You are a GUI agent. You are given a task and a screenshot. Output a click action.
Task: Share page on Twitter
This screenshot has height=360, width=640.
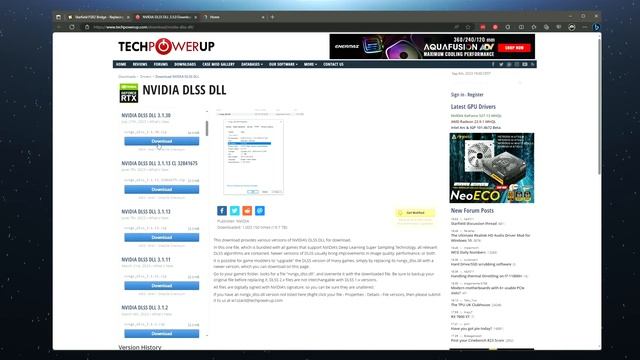(x=234, y=211)
